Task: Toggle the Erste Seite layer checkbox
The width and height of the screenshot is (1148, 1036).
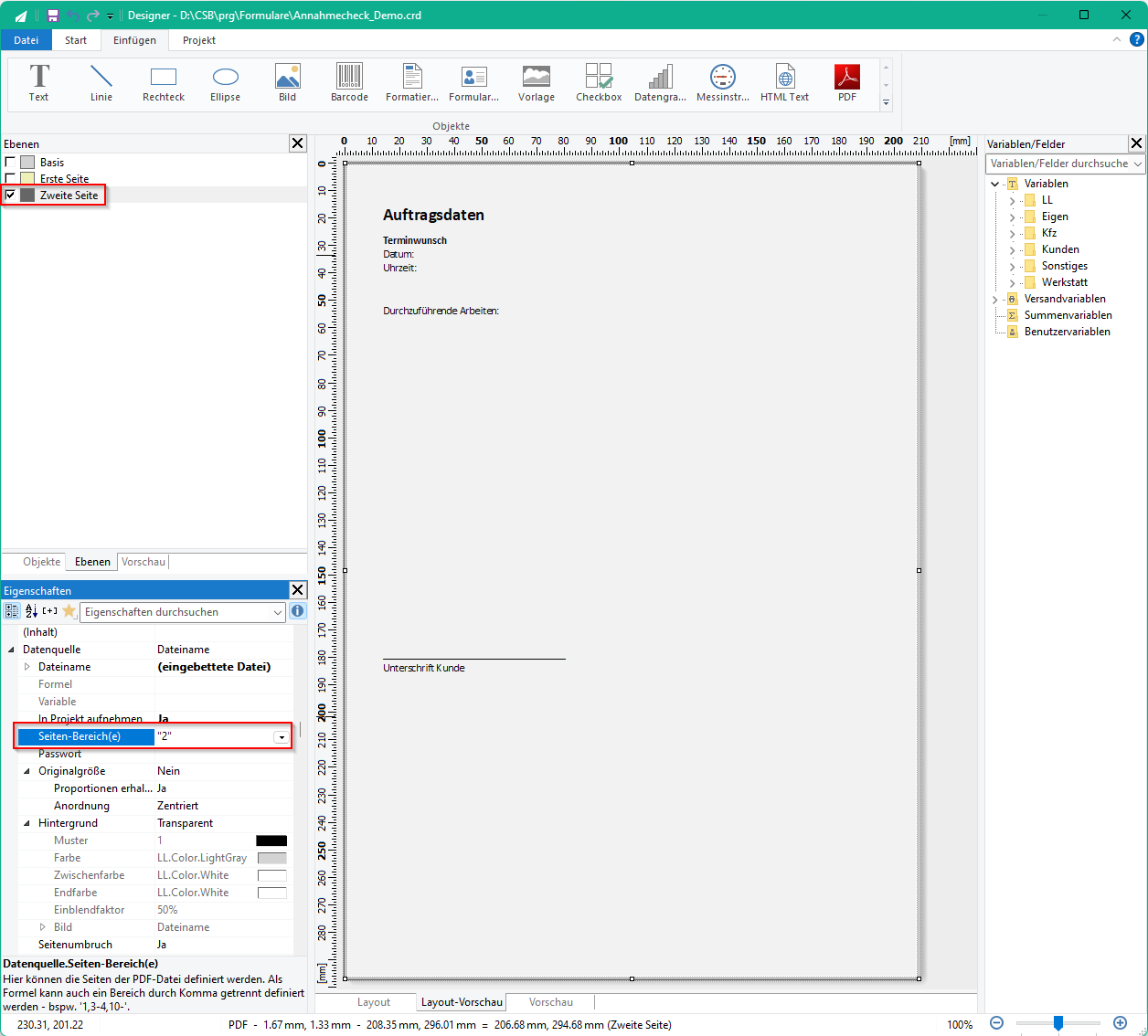Action: coord(10,178)
